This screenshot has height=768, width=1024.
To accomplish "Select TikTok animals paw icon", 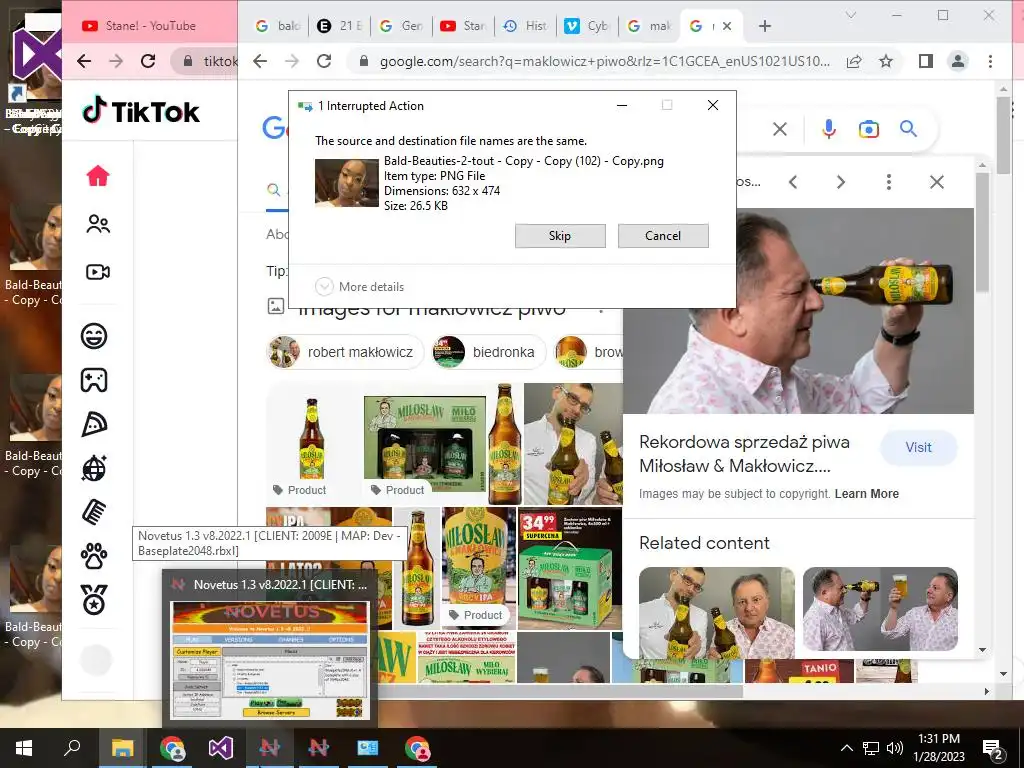I will [94, 556].
